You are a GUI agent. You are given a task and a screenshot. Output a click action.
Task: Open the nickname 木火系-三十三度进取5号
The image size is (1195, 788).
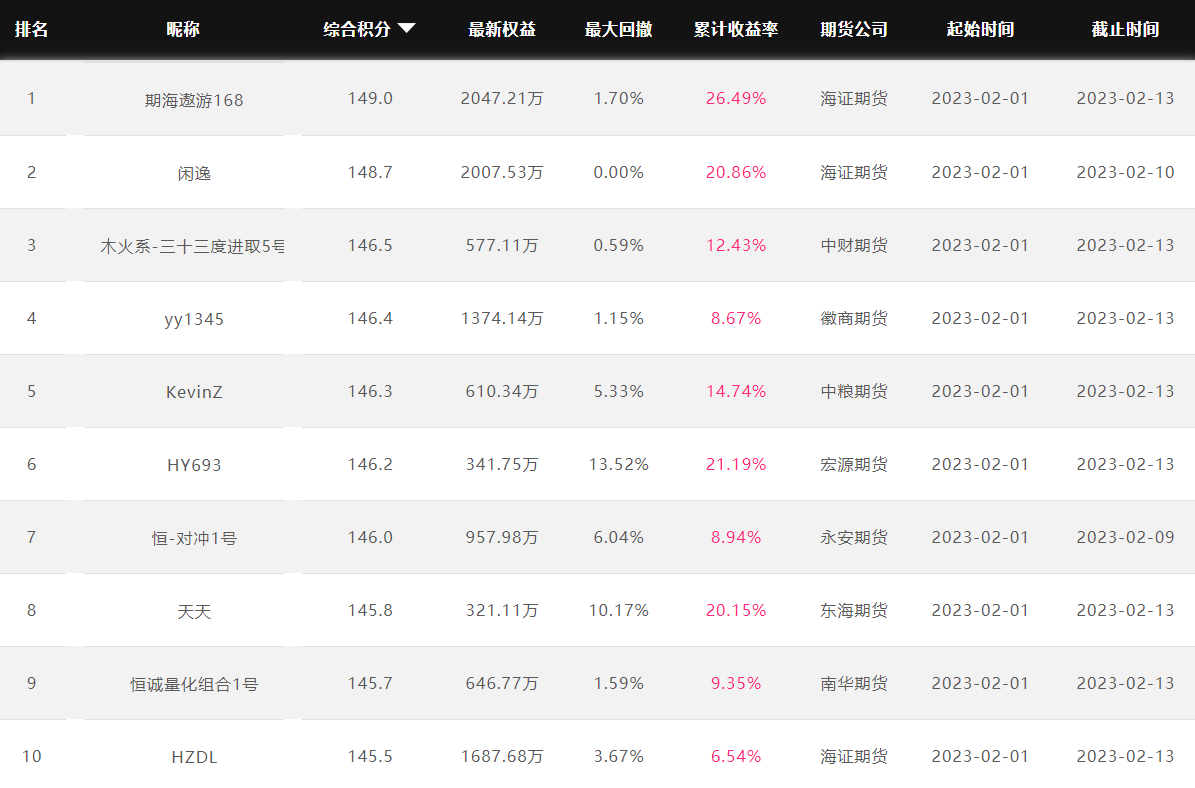tap(192, 246)
